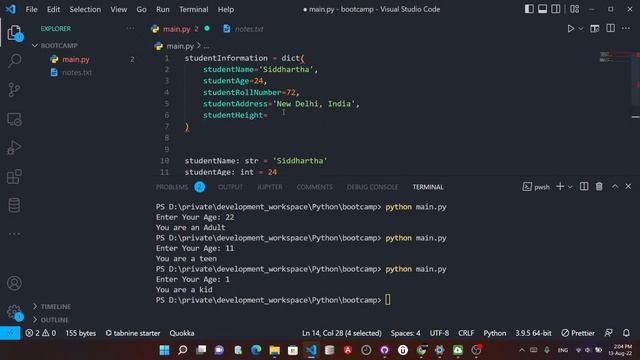The width and height of the screenshot is (640, 360).
Task: Open the Manage gear menu
Action: [x=14, y=312]
